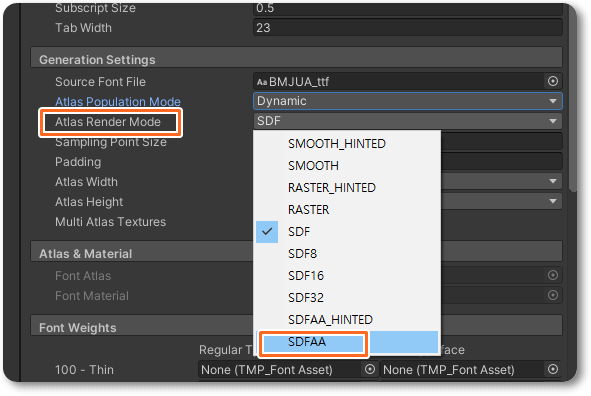Image resolution: width=591 pixels, height=396 pixels.
Task: Expand the Atlas Height dropdown arrow
Action: (553, 201)
